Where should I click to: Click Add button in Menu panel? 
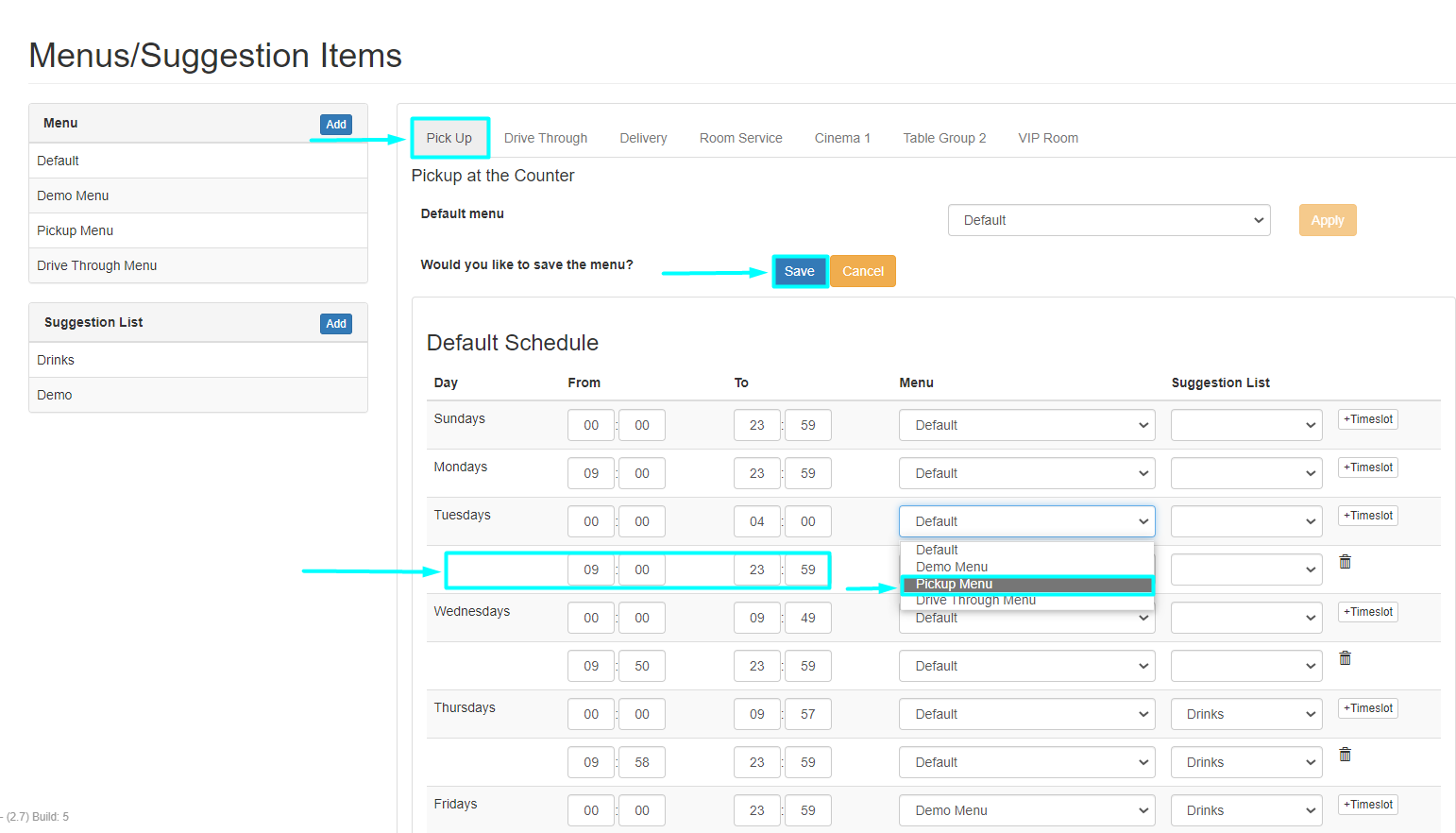click(x=336, y=125)
